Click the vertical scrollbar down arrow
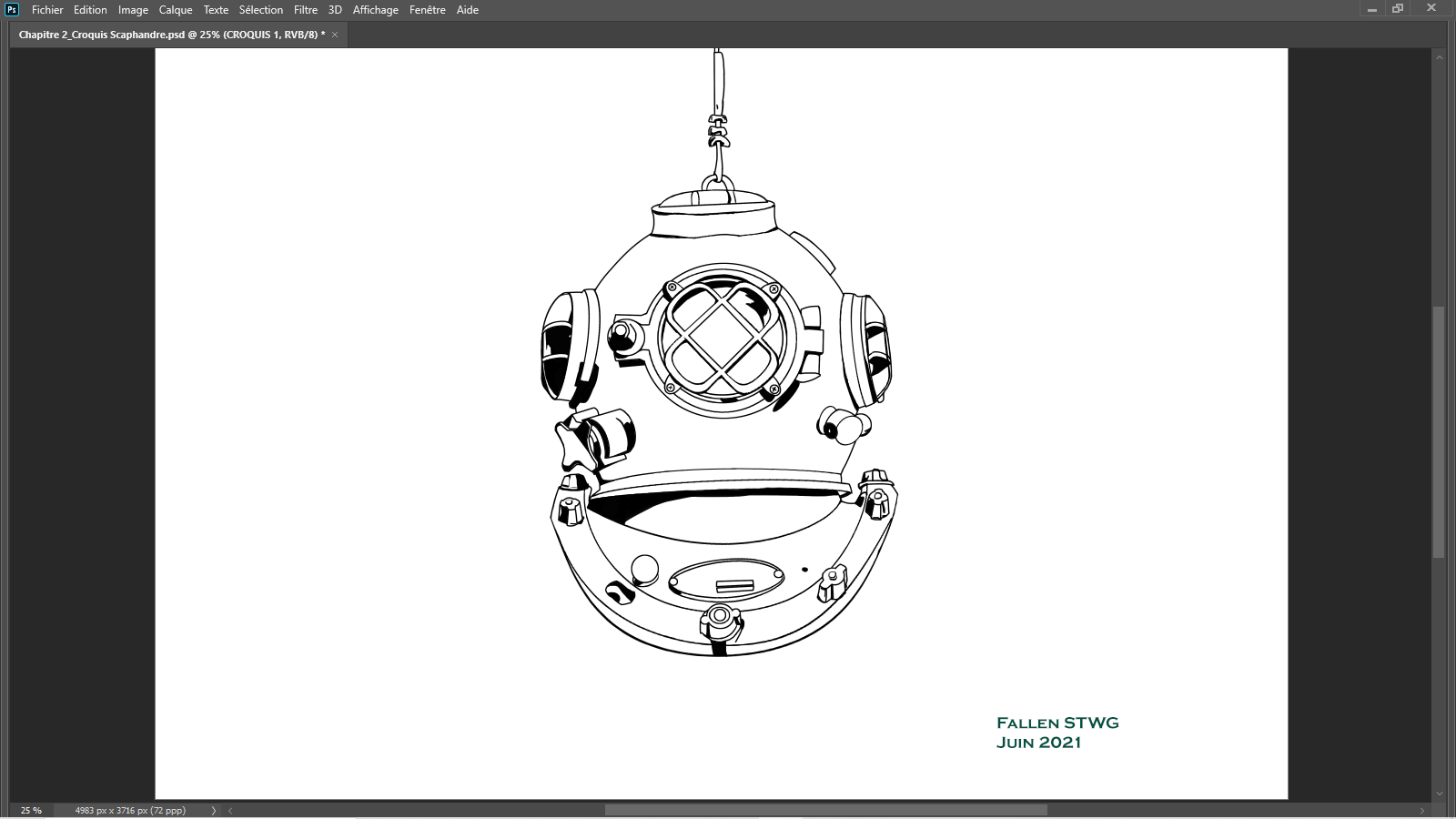 tap(1439, 794)
